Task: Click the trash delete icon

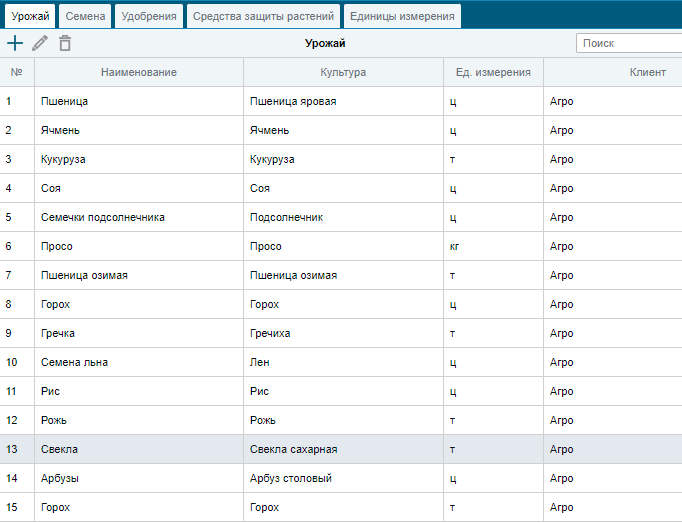Action: click(x=65, y=43)
